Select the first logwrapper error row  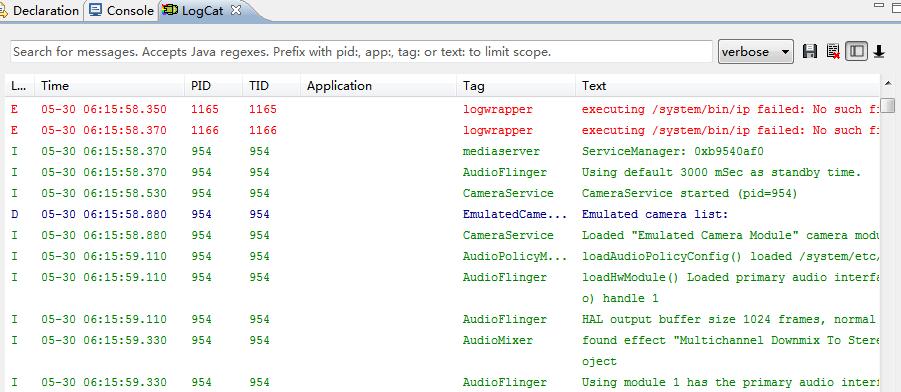click(442, 109)
